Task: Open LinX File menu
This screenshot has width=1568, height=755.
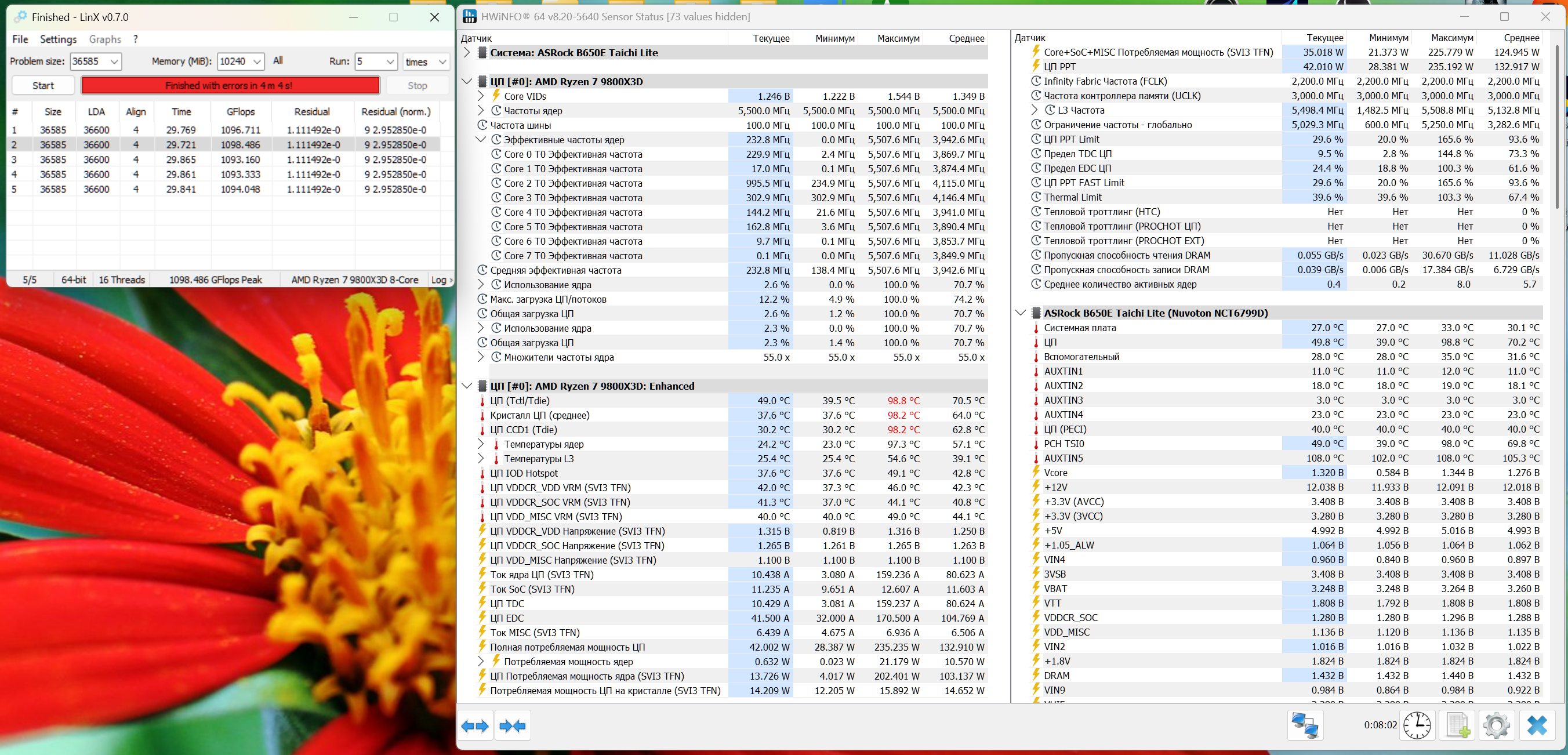Action: [20, 39]
